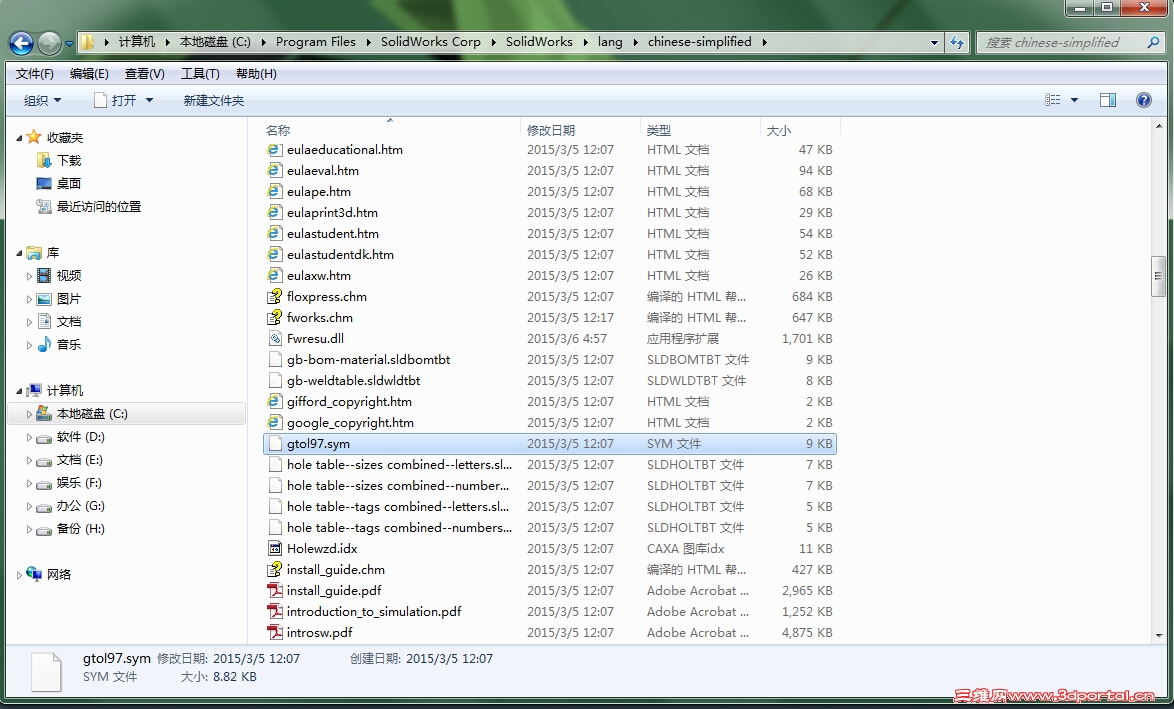
Task: Open the 组织 dropdown button
Action: (x=42, y=100)
